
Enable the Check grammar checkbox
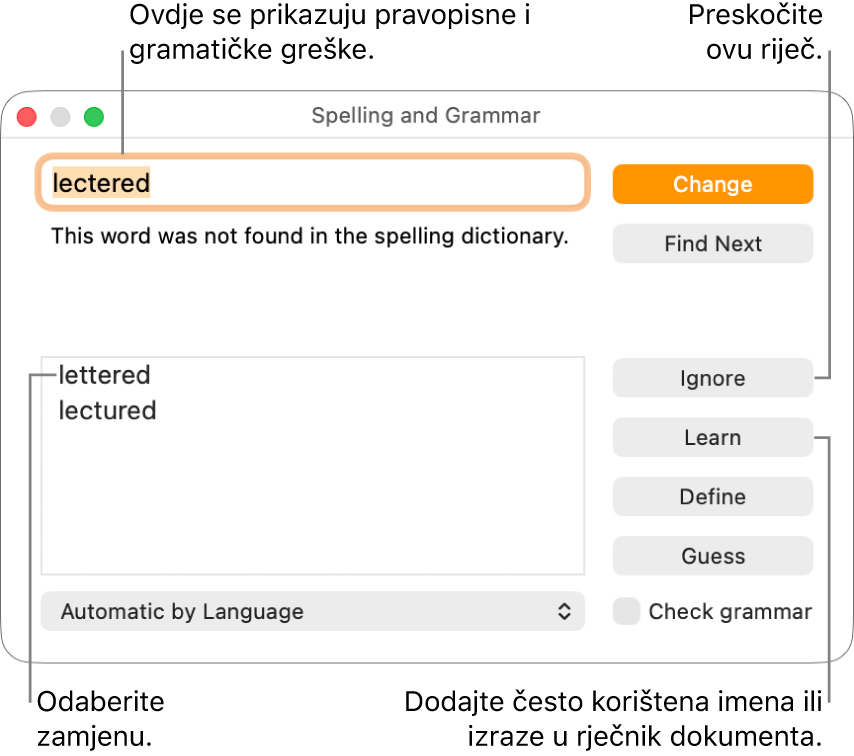point(627,611)
